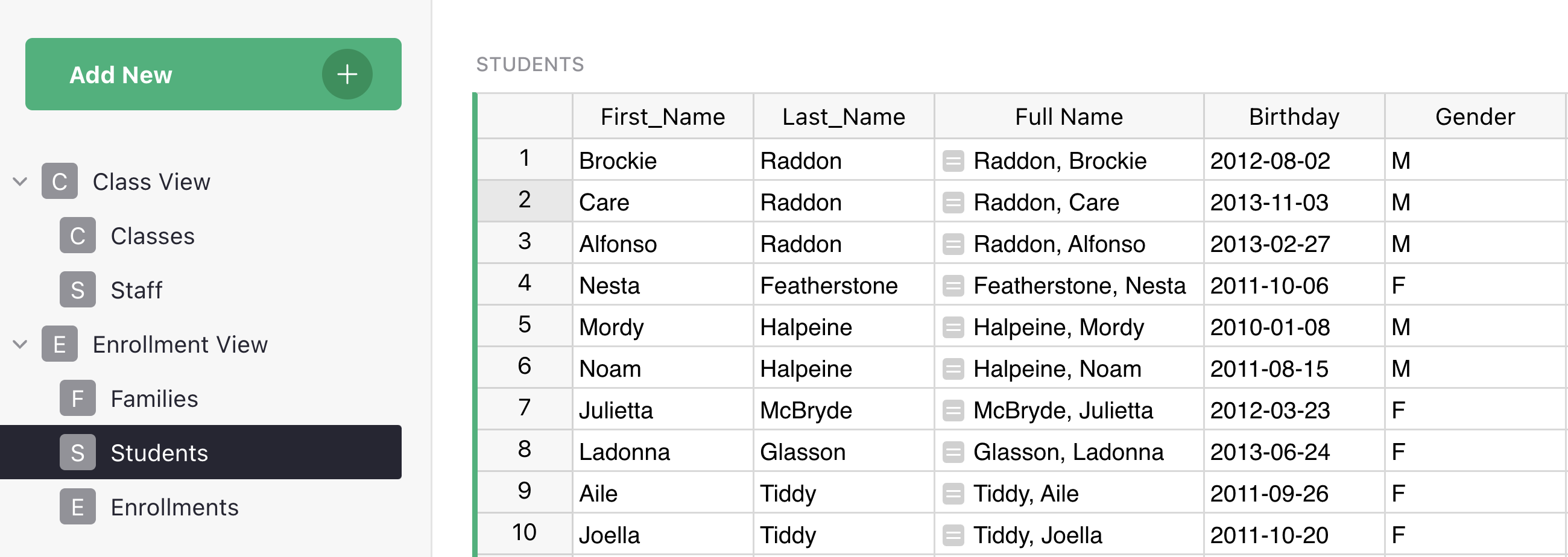Click the Enrollments page E icon

pyautogui.click(x=77, y=507)
